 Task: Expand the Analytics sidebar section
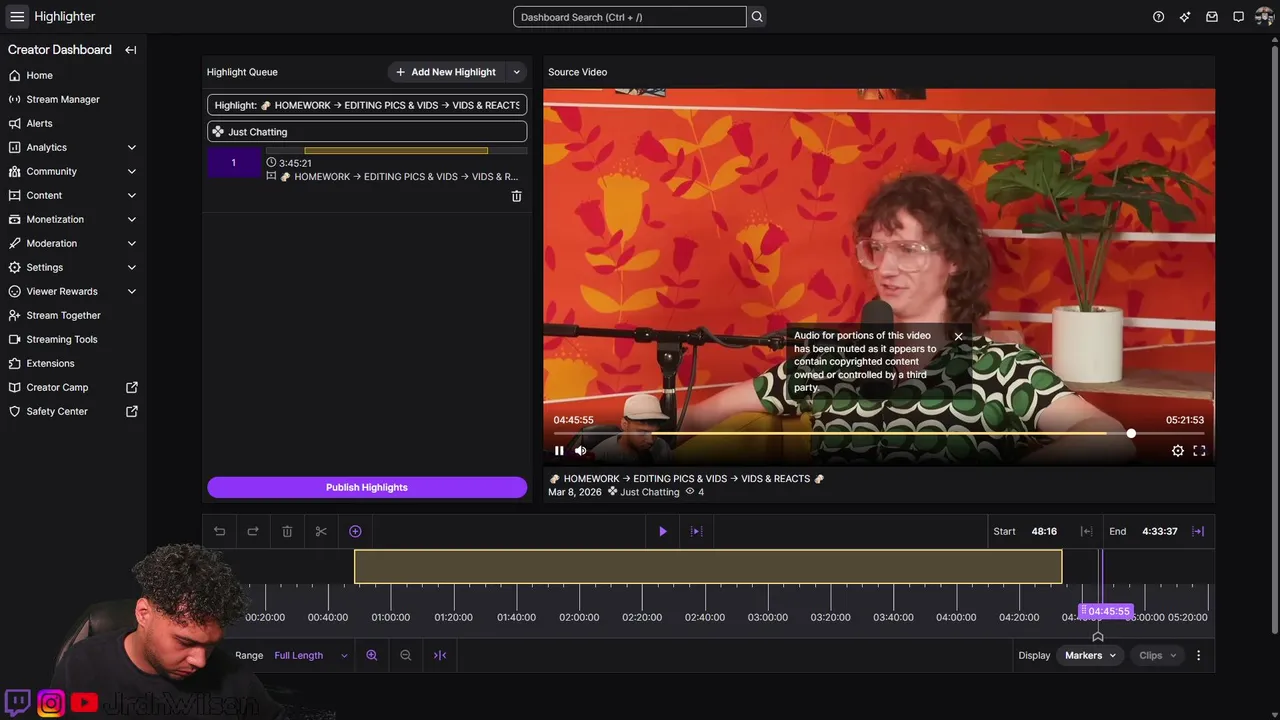point(132,147)
